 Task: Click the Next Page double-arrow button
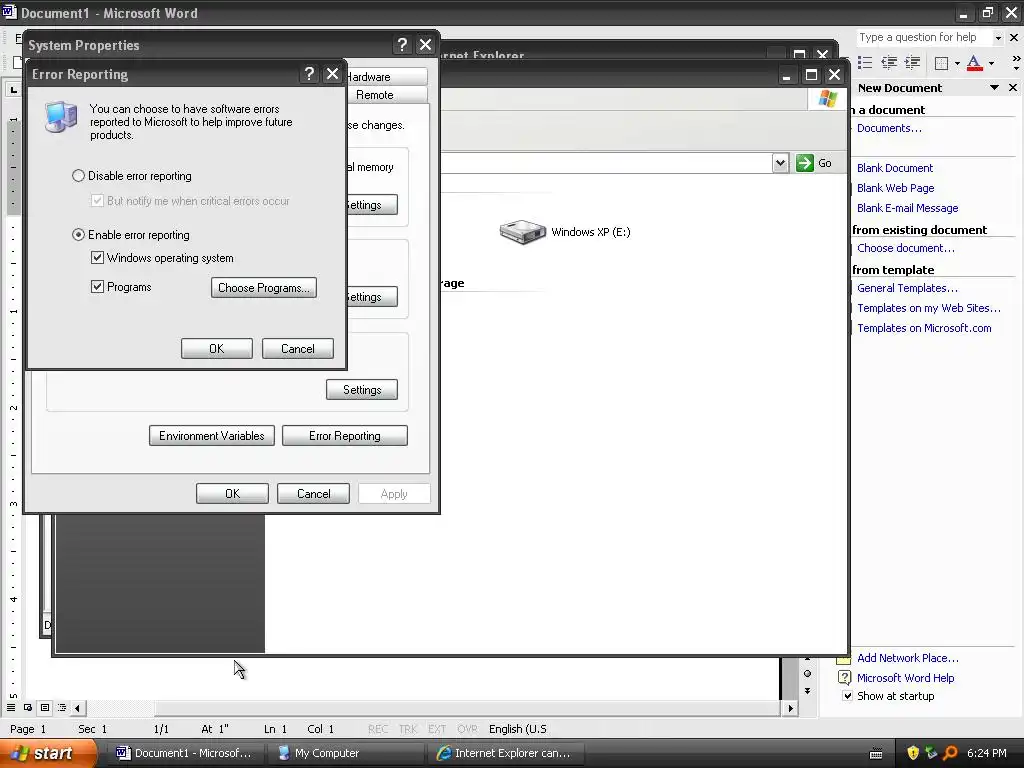(807, 690)
